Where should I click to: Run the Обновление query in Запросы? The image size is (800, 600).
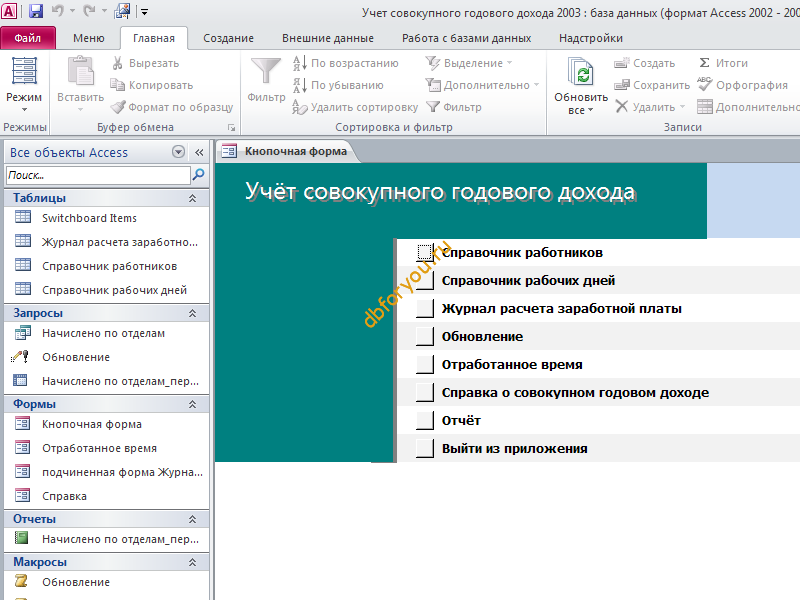click(x=76, y=357)
